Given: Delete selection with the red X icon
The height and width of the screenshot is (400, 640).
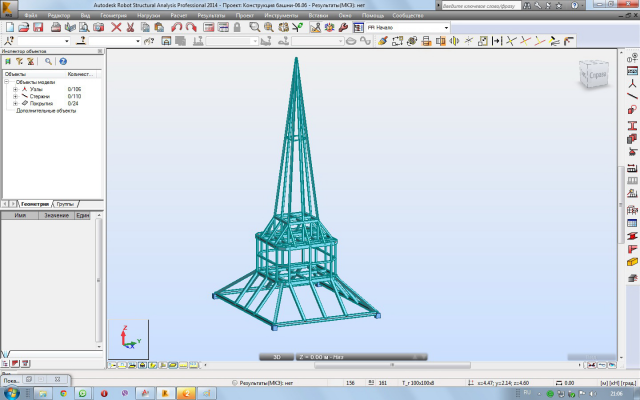Looking at the screenshot, I should 116,28.
